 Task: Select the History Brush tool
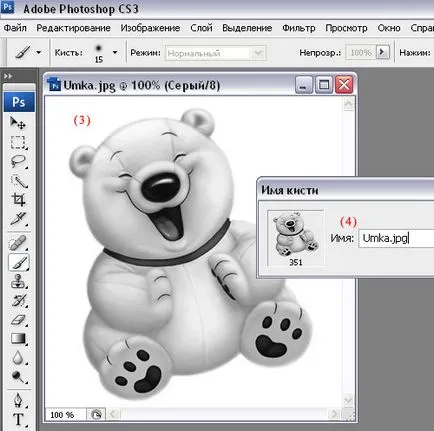18,301
